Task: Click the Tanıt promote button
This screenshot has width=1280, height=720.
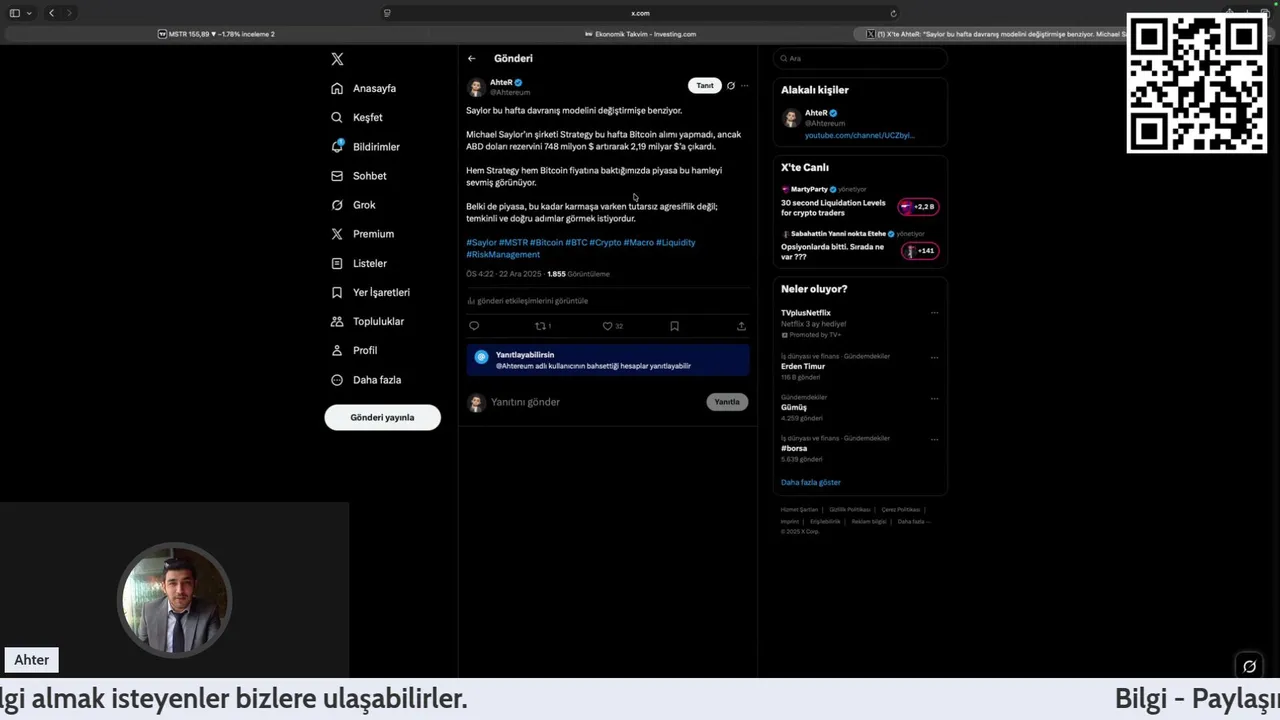Action: [705, 86]
